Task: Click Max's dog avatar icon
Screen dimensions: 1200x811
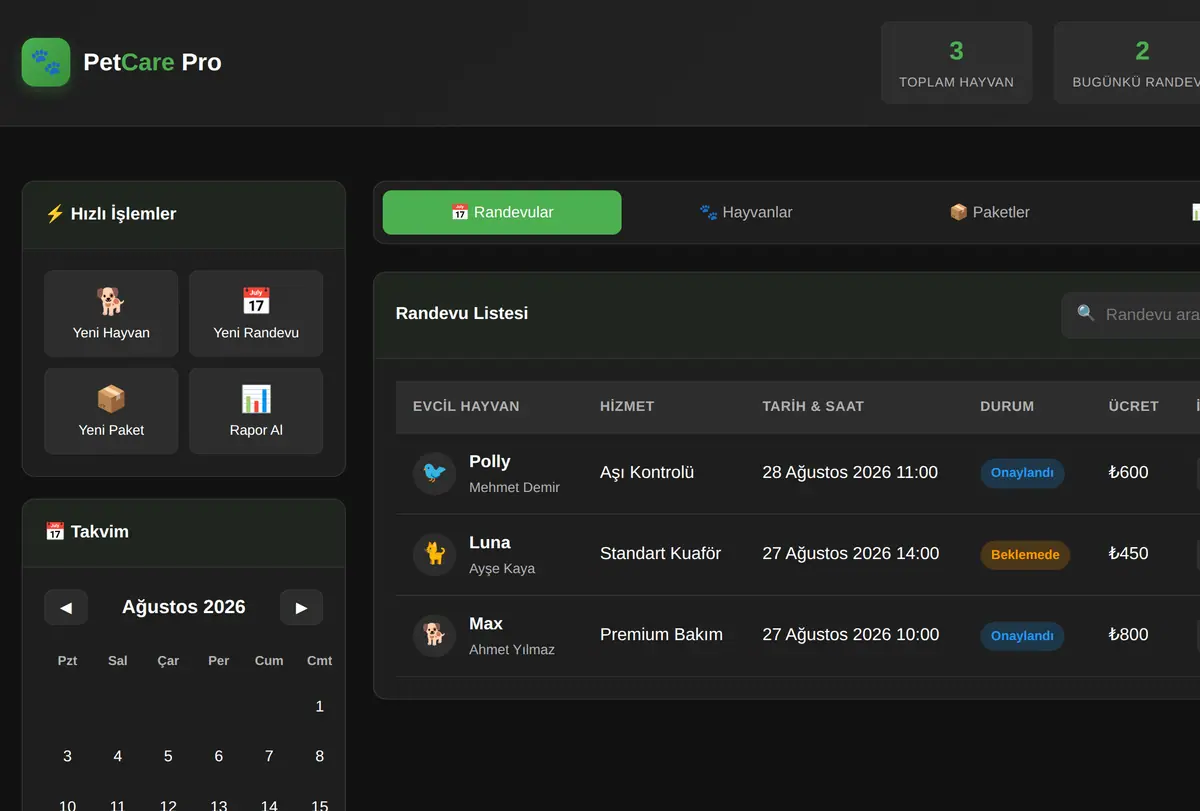Action: point(435,635)
